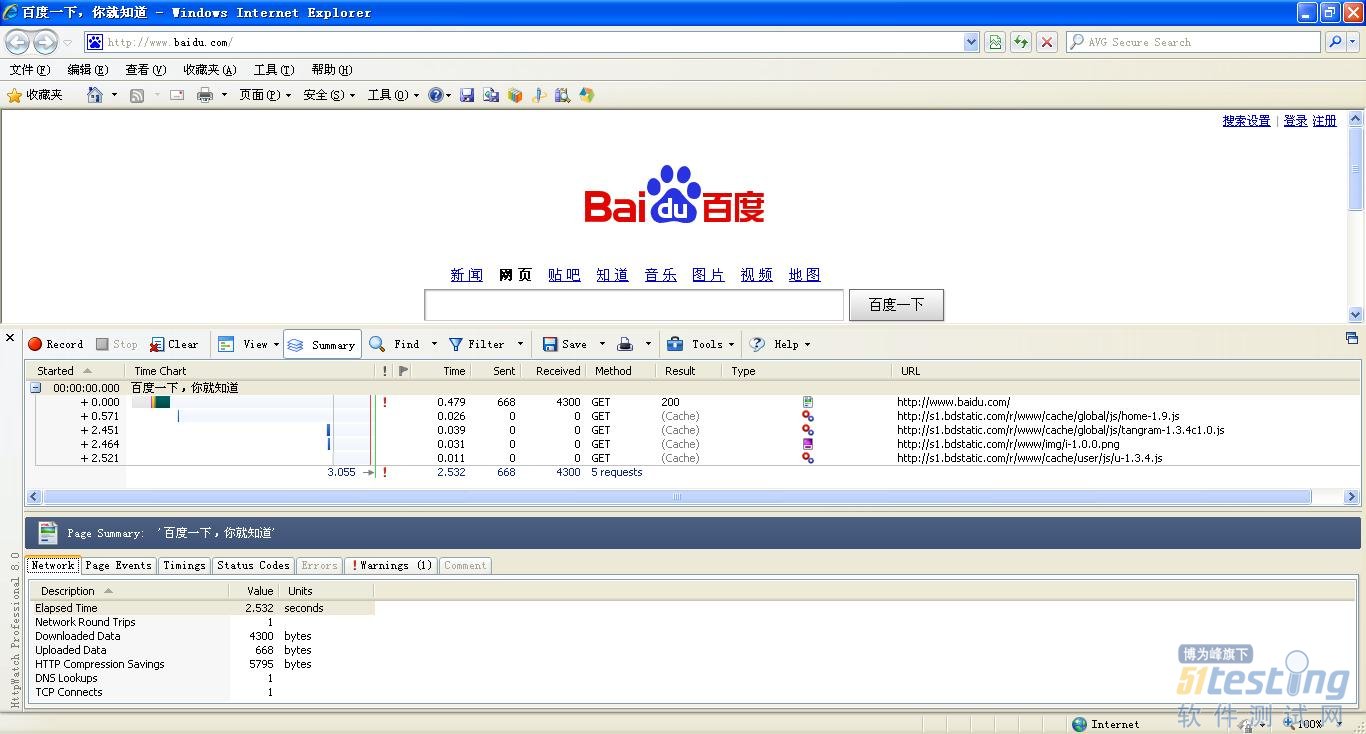The image size is (1366, 734).
Task: Open the 工具(O) command bar dropdown
Action: coord(393,95)
